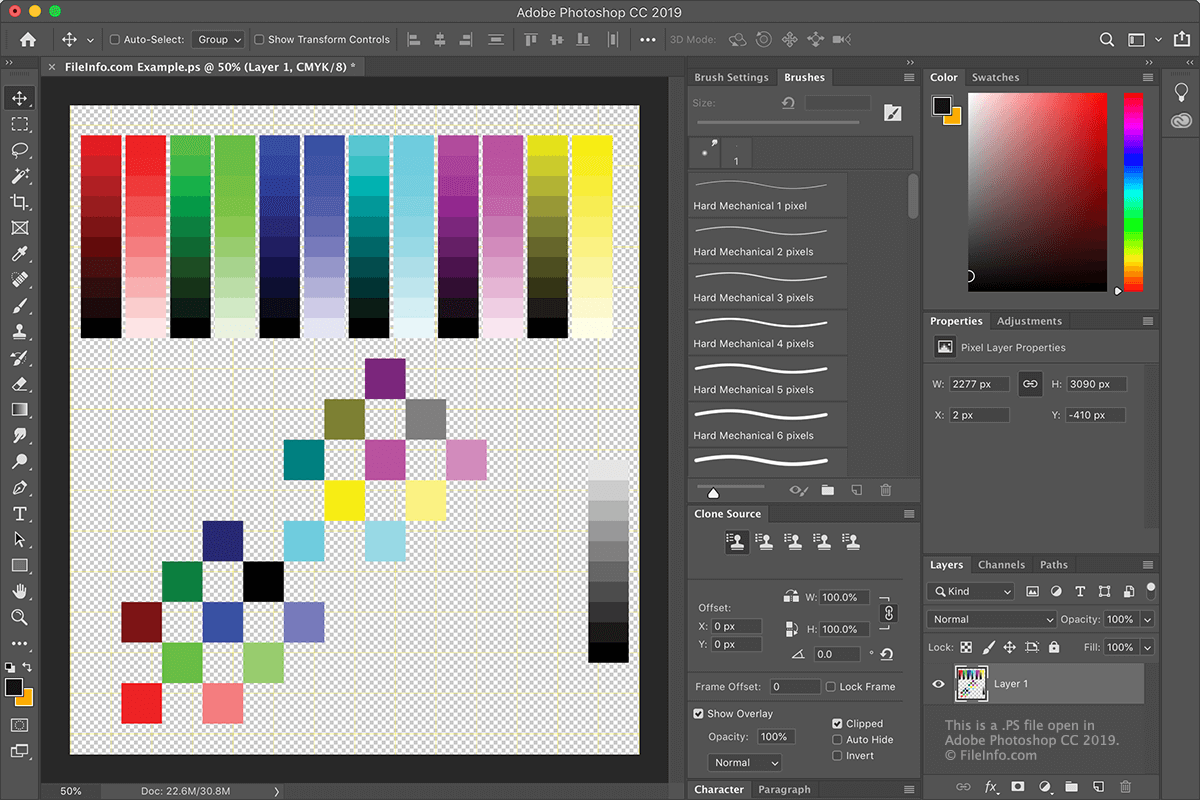Uncheck the Show Overlay checkbox
1200x800 pixels.
click(699, 714)
